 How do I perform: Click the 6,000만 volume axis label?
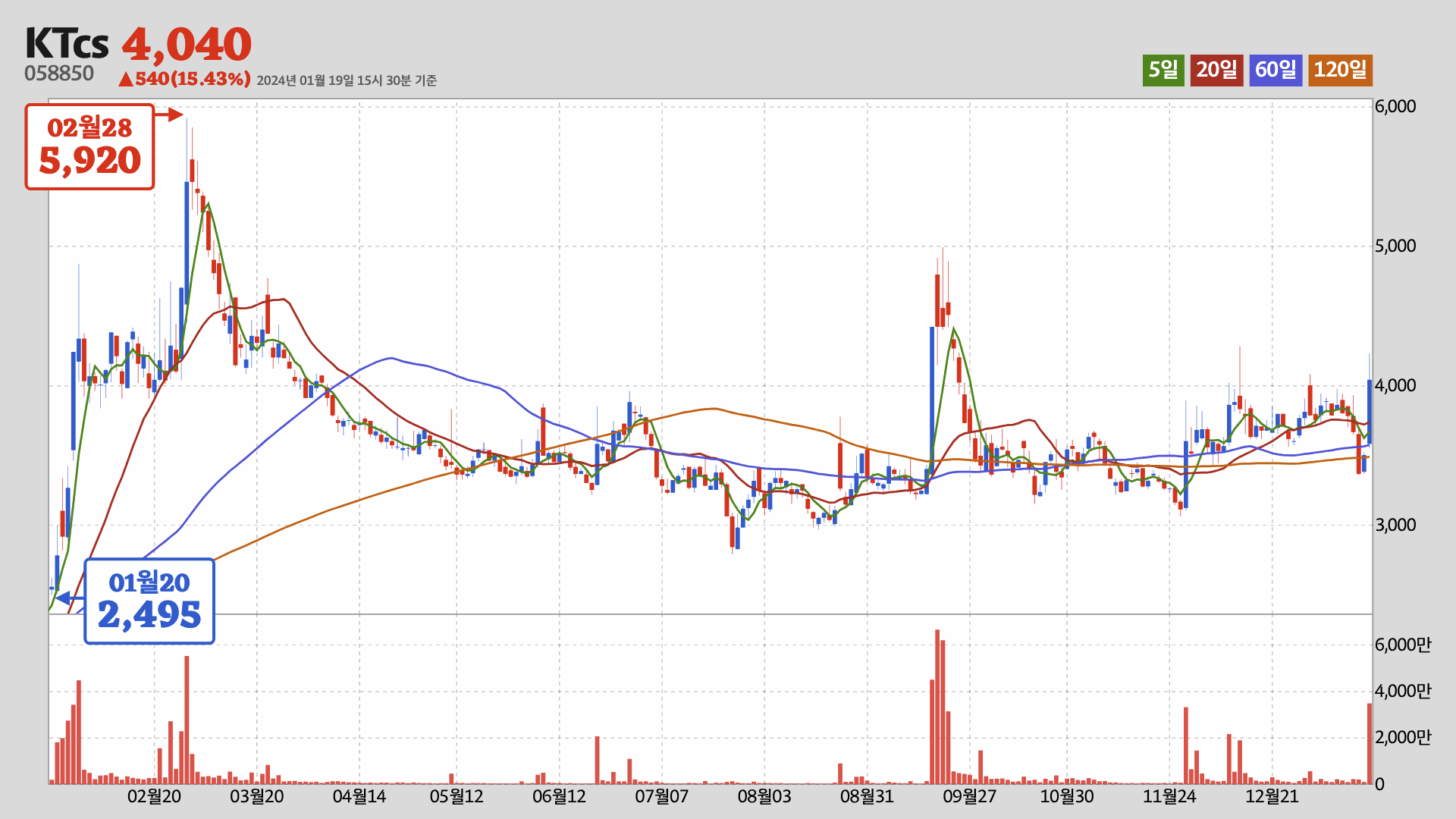[1403, 645]
